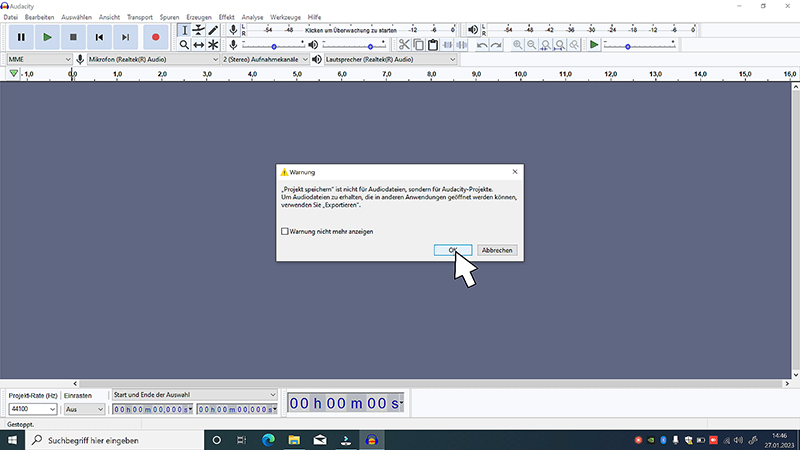The height and width of the screenshot is (450, 800).
Task: Click the Zoom Out icon
Action: 532,45
